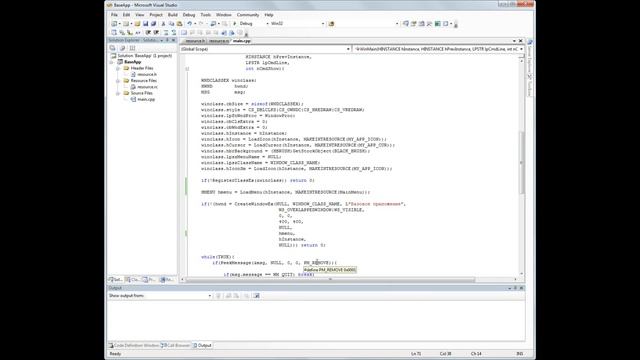Viewport: 640px width, 360px height.
Task: Click Solution Explorer View Class Diagram icon
Action: tap(132, 48)
